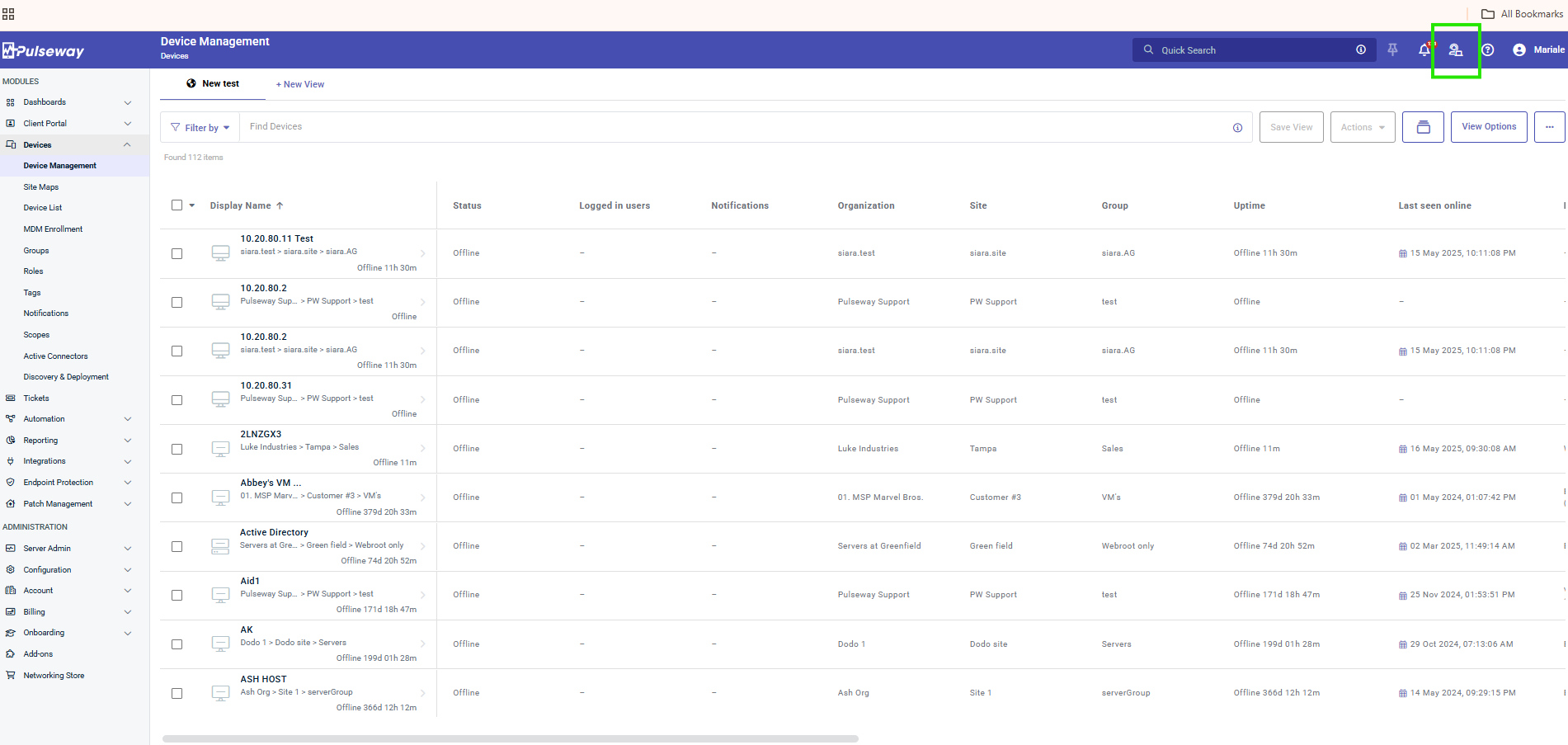Click the Client Portal sidebar icon

click(11, 124)
